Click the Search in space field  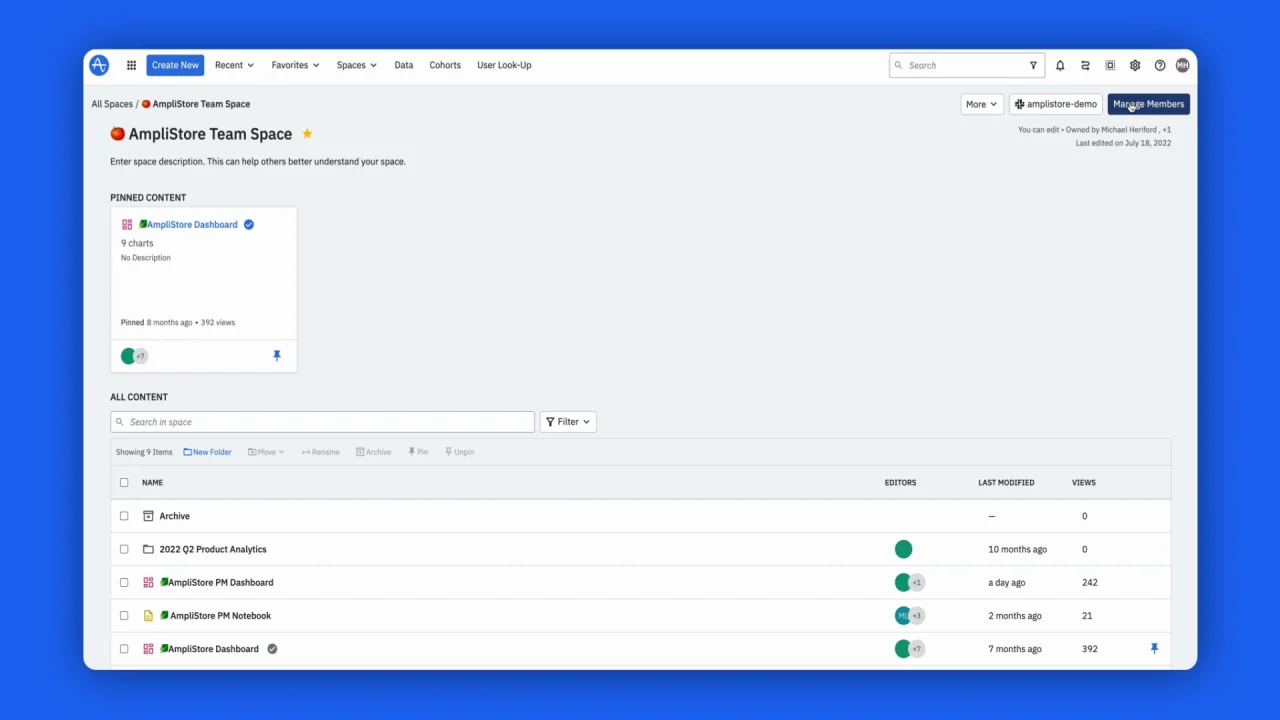tap(322, 422)
